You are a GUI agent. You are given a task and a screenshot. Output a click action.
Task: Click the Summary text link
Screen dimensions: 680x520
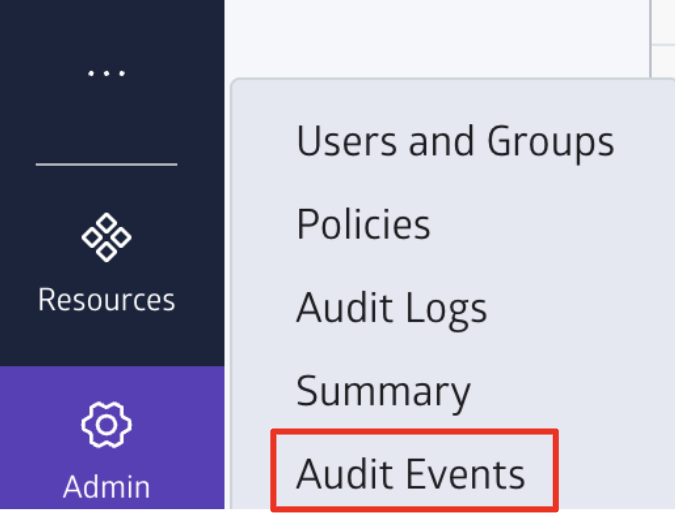click(383, 391)
